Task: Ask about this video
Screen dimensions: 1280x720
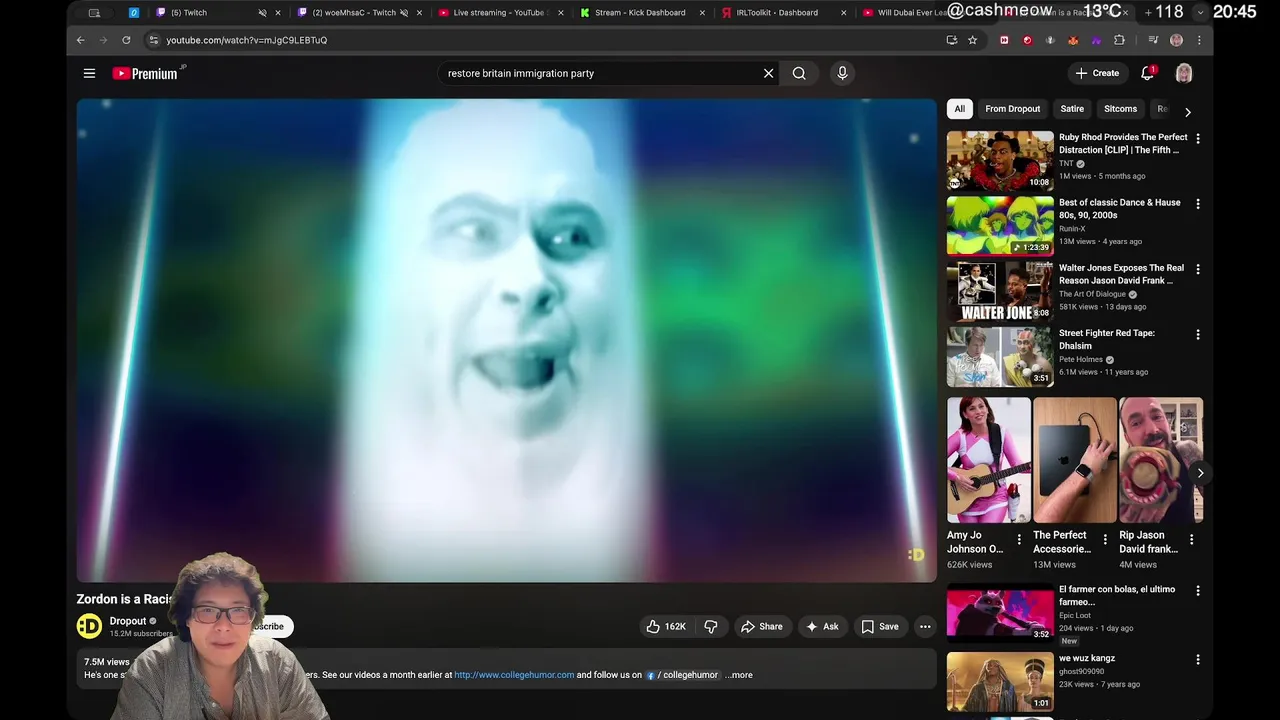Action: [822, 626]
